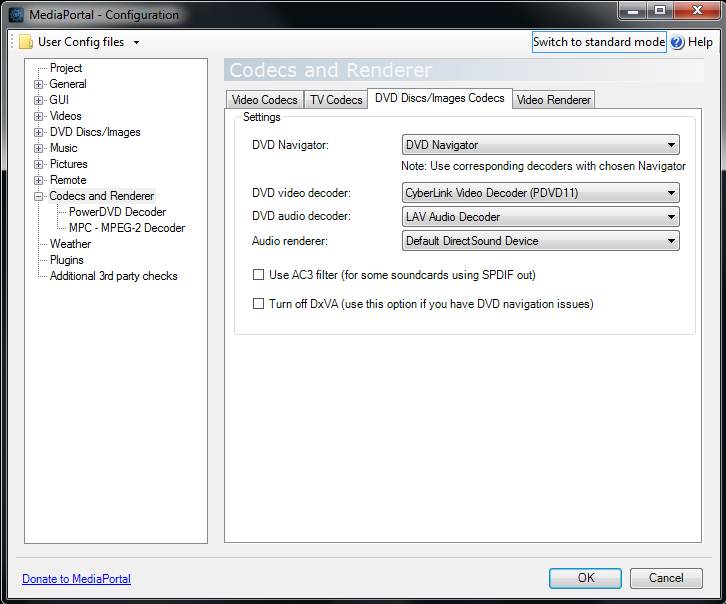Select Weather in the settings tree
Viewport: 726px width, 604px height.
(70, 244)
